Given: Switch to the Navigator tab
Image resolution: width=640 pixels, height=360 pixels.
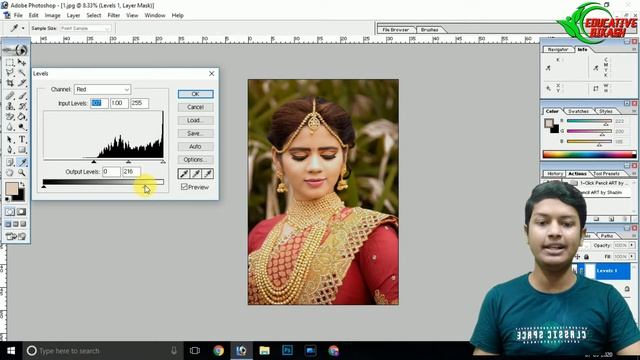Looking at the screenshot, I should [x=558, y=49].
